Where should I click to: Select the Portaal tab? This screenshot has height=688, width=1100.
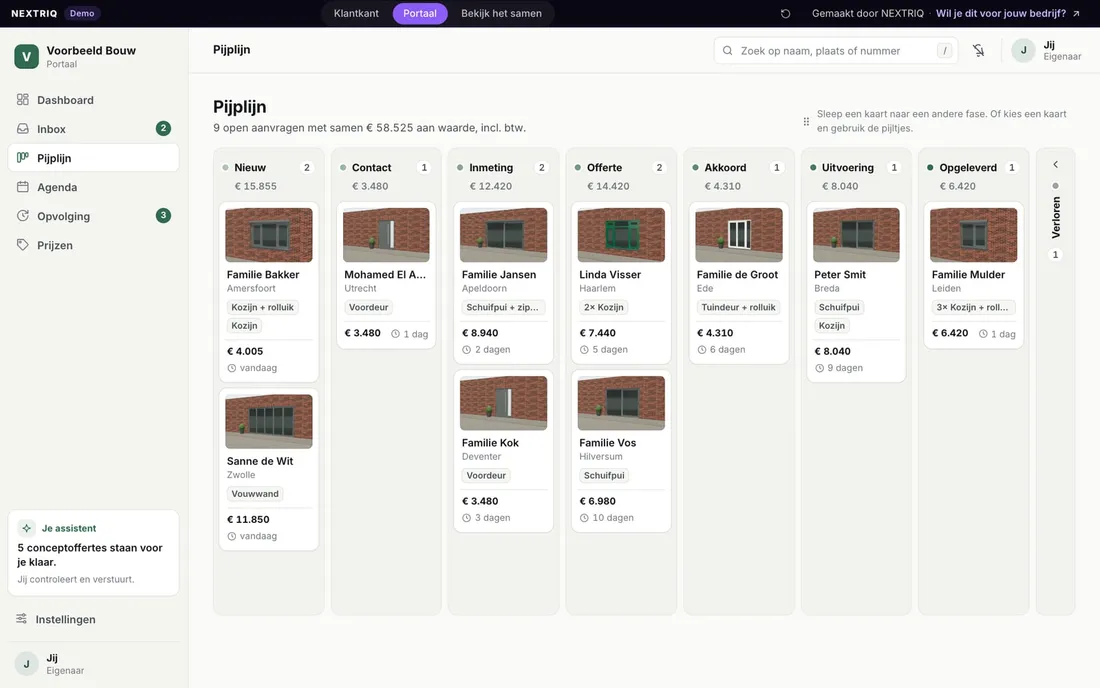coord(420,13)
